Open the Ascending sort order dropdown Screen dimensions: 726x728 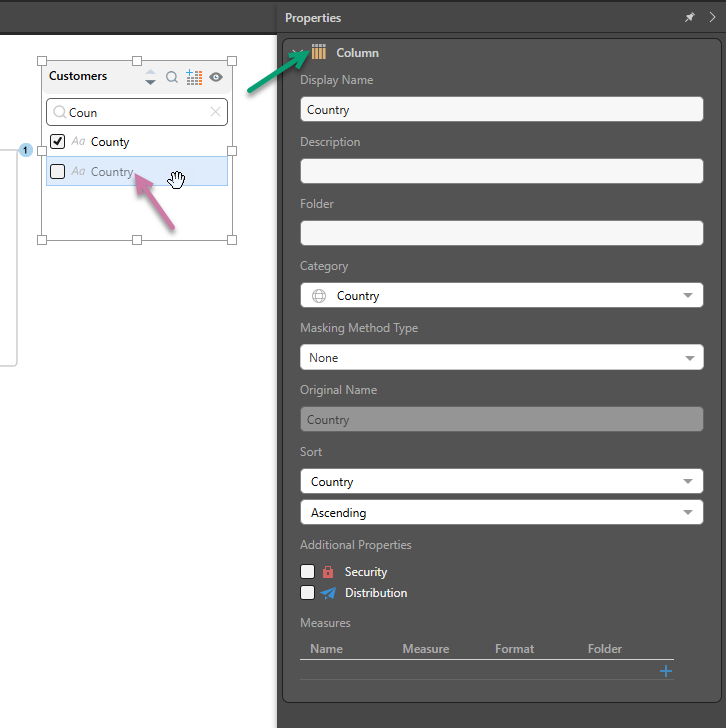click(501, 513)
